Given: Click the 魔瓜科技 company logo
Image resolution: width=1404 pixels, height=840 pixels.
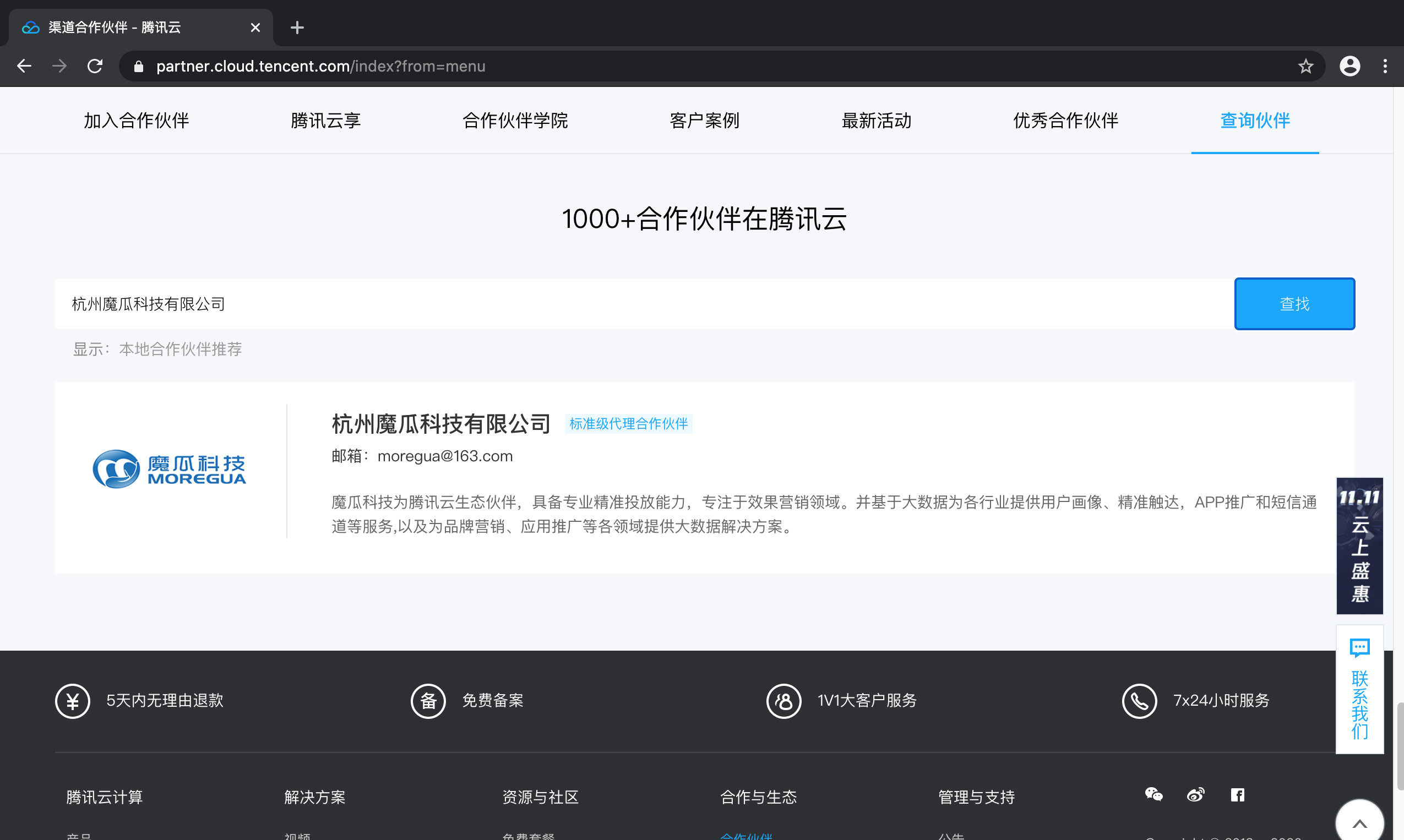Looking at the screenshot, I should [x=170, y=468].
